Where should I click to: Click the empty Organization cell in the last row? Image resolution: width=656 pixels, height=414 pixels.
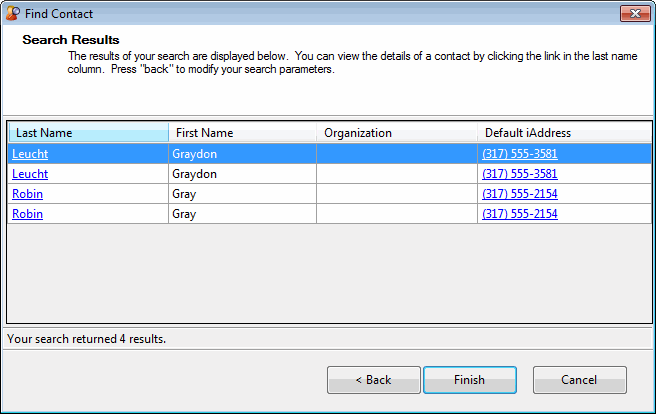coord(396,214)
